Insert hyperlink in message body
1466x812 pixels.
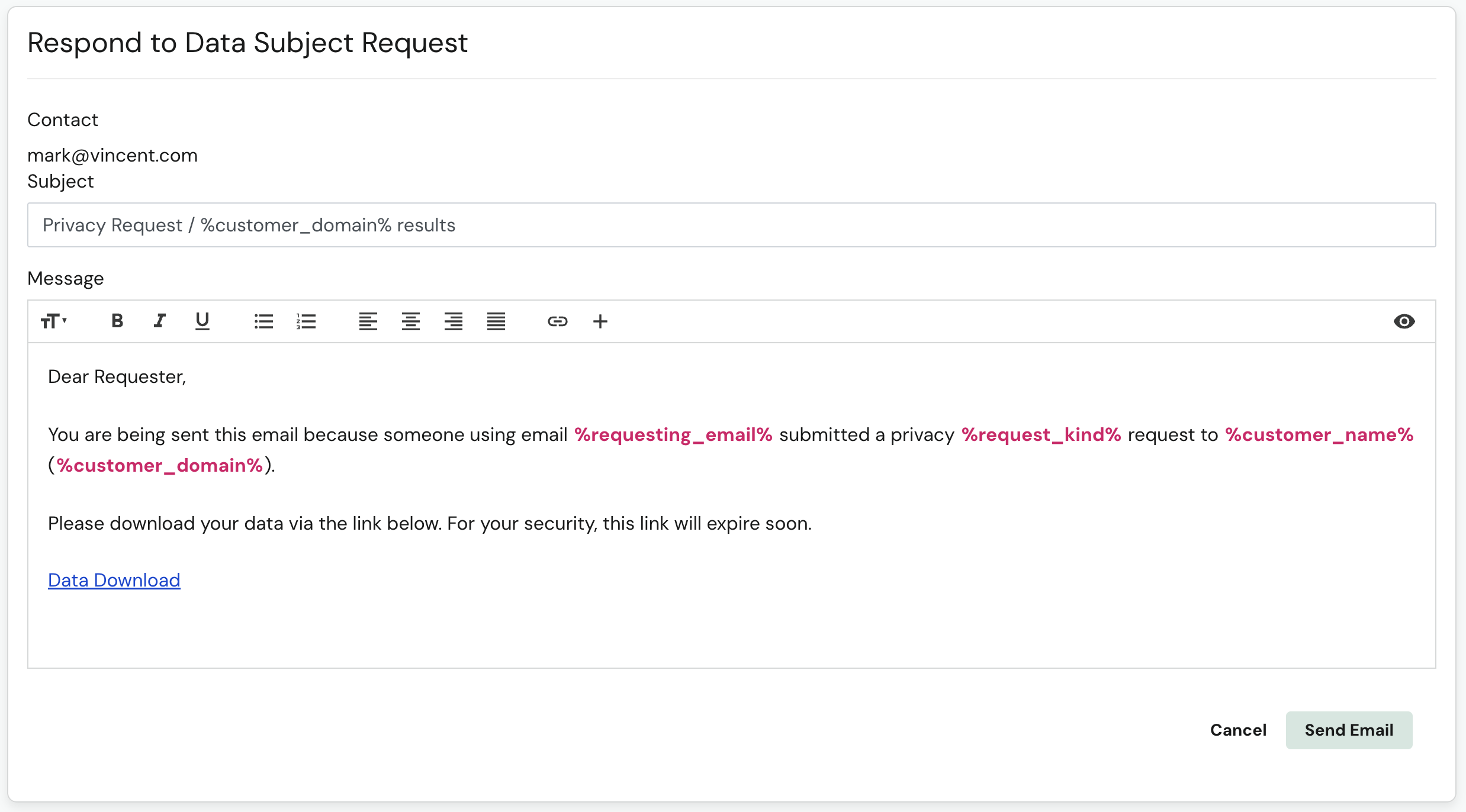click(x=558, y=321)
